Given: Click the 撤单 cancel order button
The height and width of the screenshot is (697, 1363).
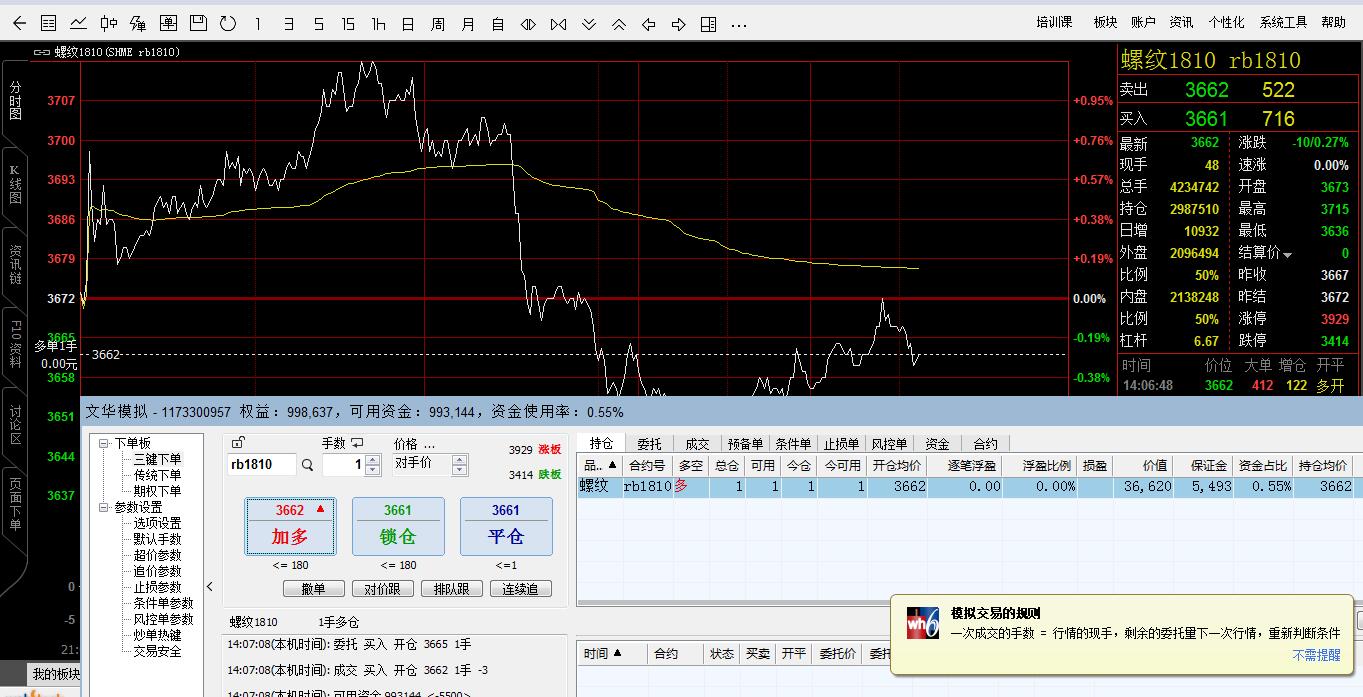Looking at the screenshot, I should pos(313,589).
